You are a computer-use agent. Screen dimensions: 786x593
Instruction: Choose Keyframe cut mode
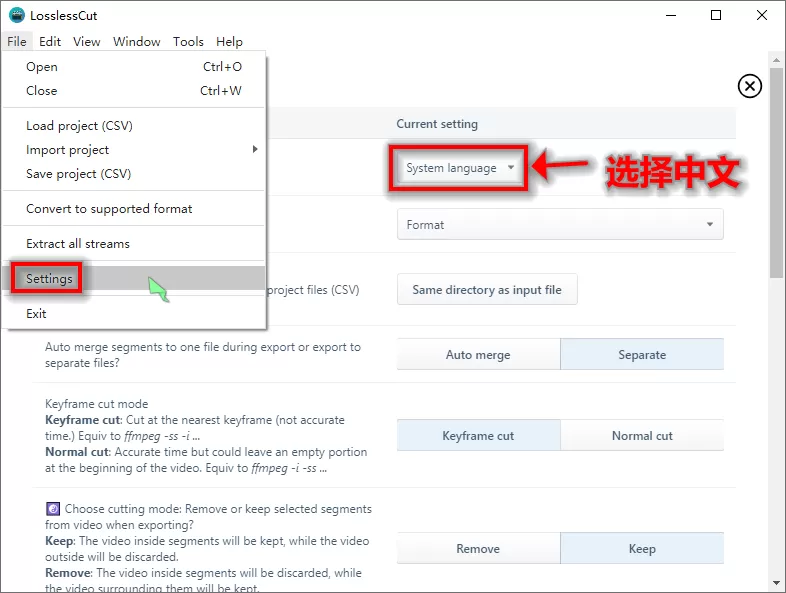click(478, 436)
